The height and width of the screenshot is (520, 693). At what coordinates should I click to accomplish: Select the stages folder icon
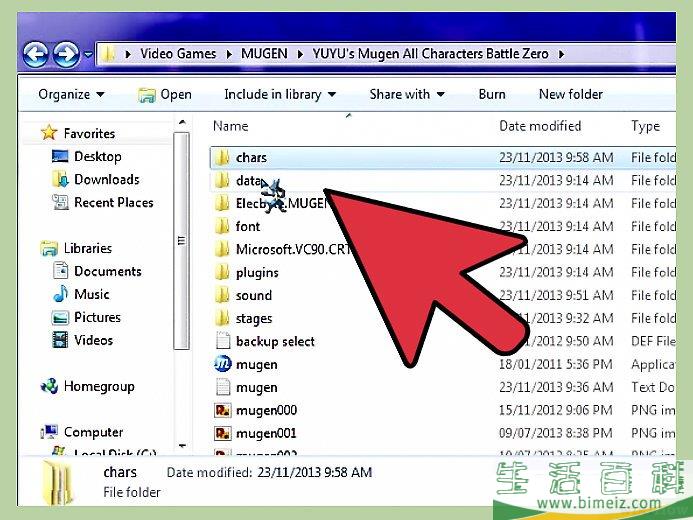[222, 318]
